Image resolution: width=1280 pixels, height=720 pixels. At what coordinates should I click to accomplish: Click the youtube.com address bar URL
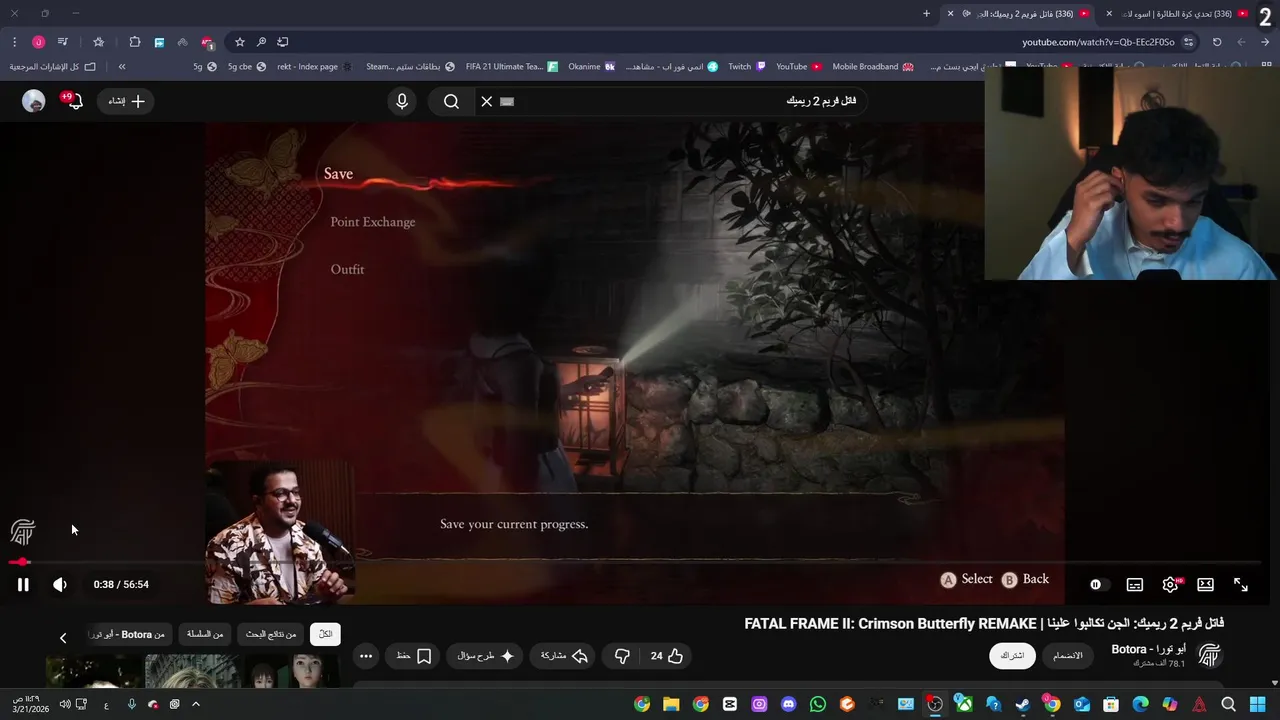point(1098,42)
